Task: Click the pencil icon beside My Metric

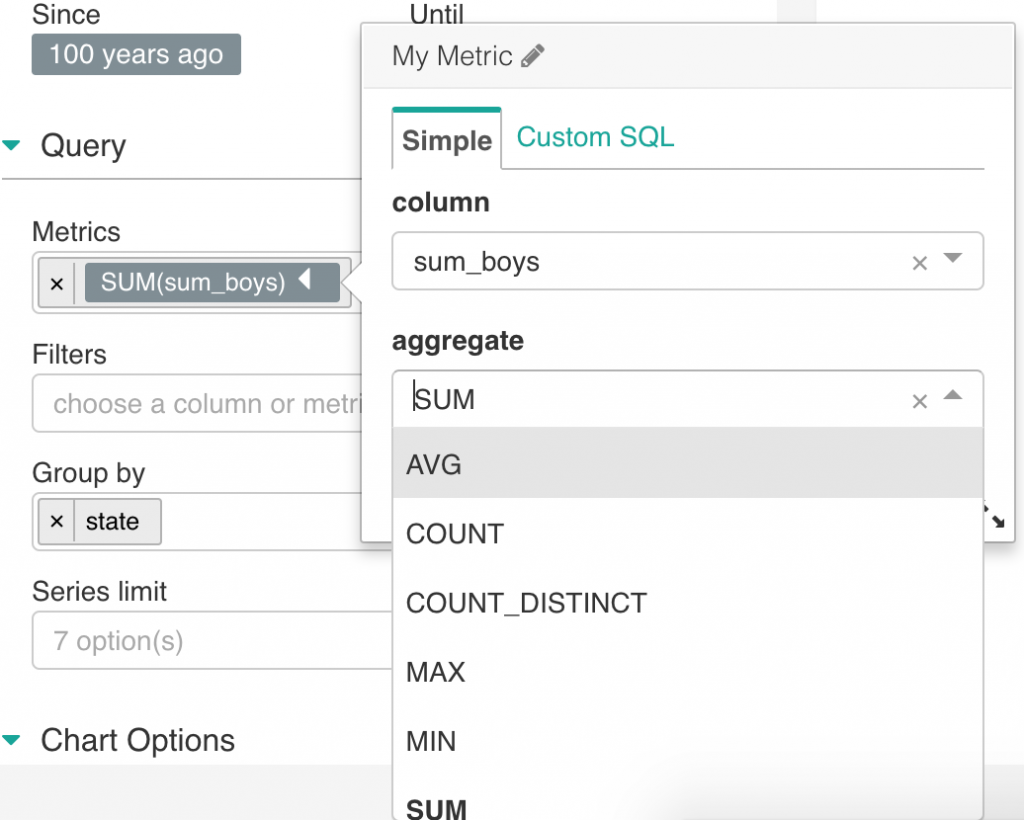Action: (533, 56)
